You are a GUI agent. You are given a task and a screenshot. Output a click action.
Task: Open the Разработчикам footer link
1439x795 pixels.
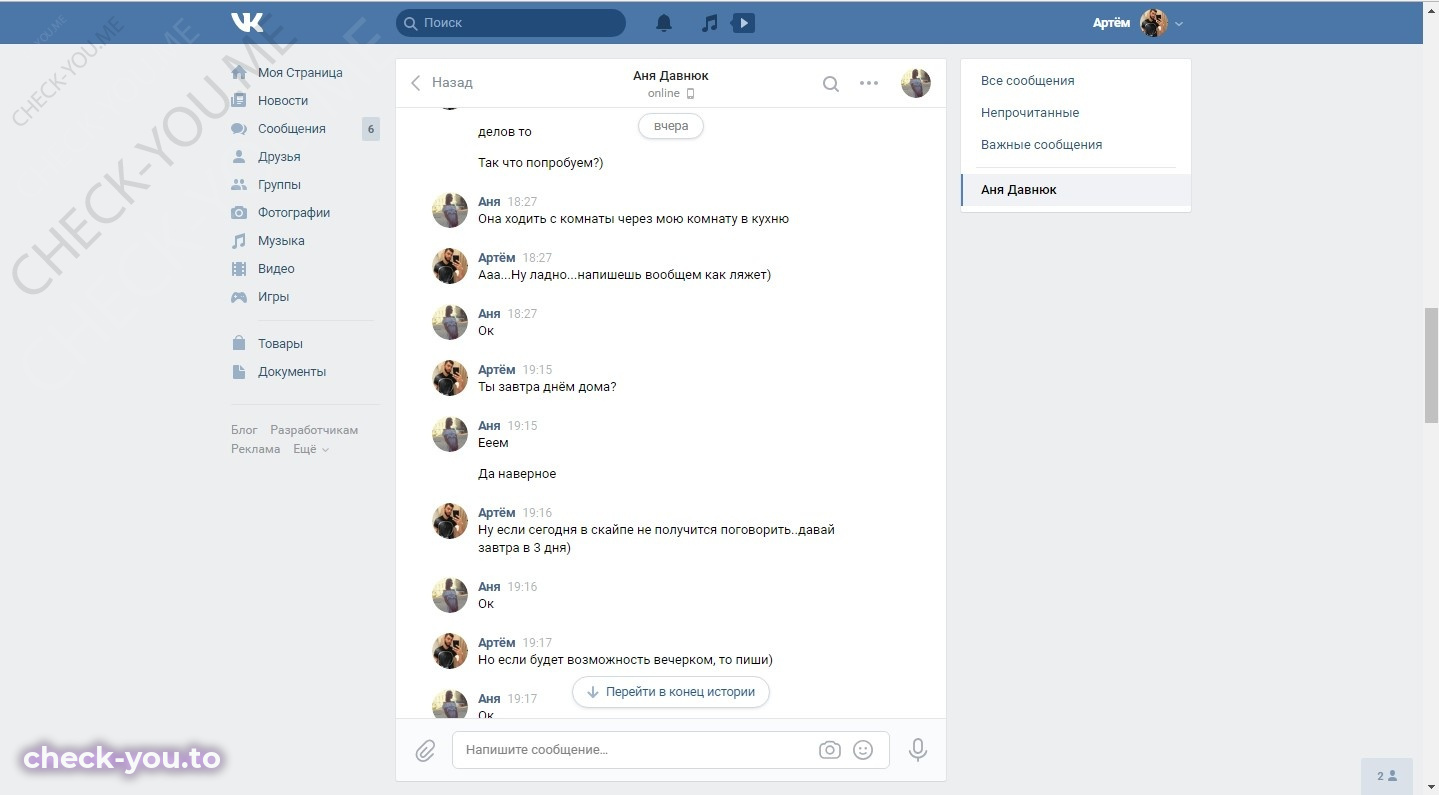314,430
